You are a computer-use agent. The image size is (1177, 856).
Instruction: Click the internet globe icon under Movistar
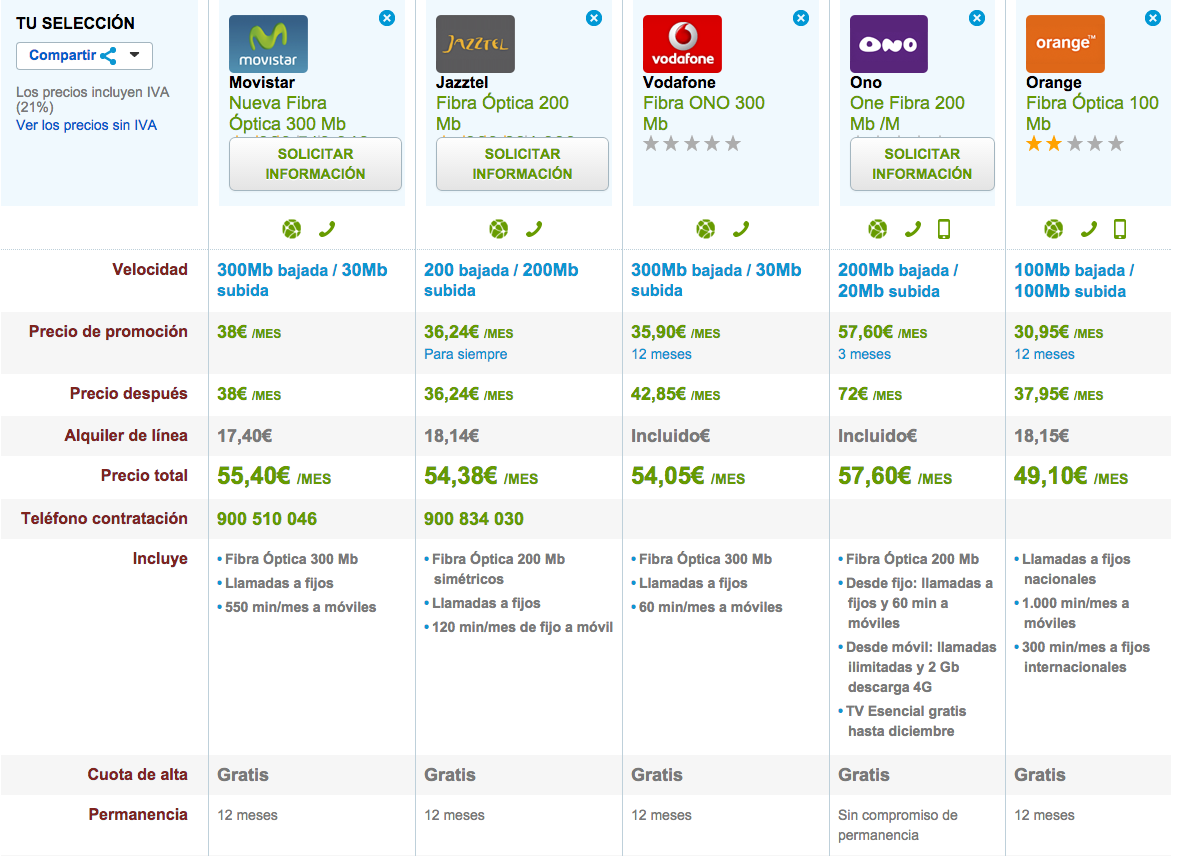coord(292,229)
